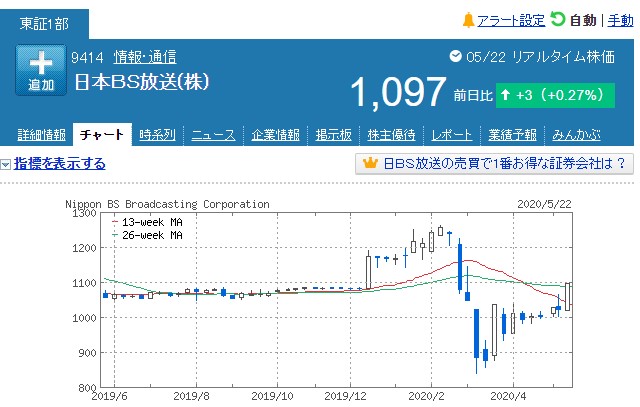
Task: Click the chart title Nippon BS Broadcasting Corporation
Action: [x=167, y=204]
